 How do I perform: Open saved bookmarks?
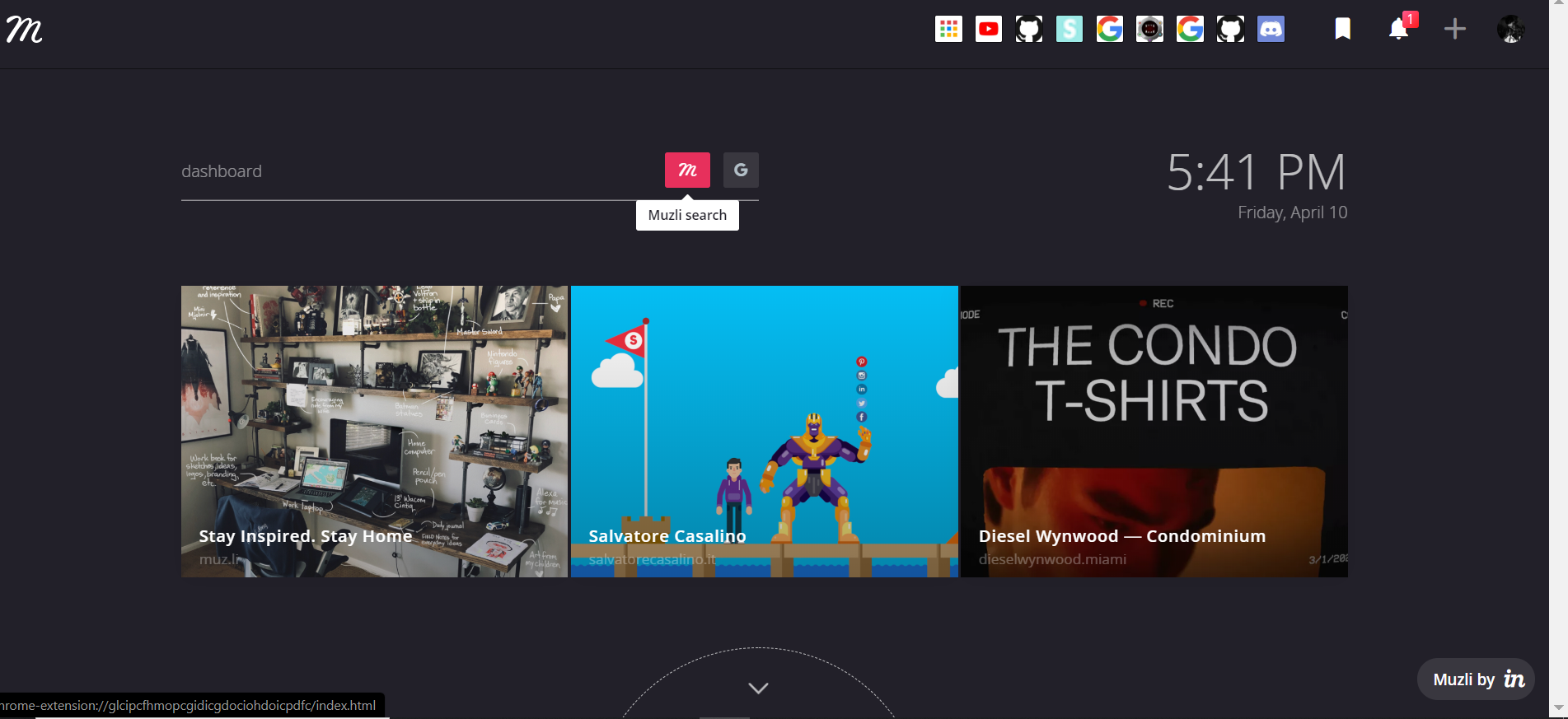pos(1342,30)
